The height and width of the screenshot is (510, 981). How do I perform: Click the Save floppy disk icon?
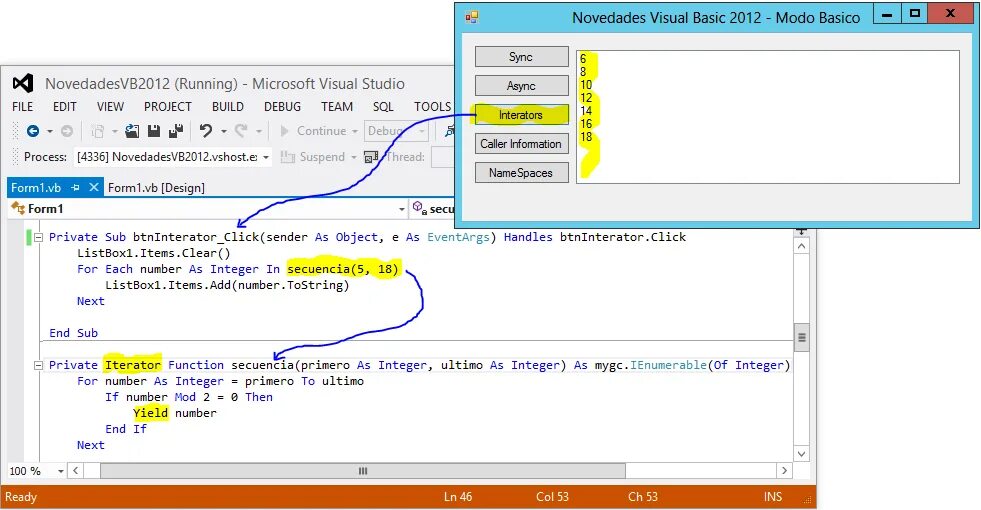click(154, 131)
